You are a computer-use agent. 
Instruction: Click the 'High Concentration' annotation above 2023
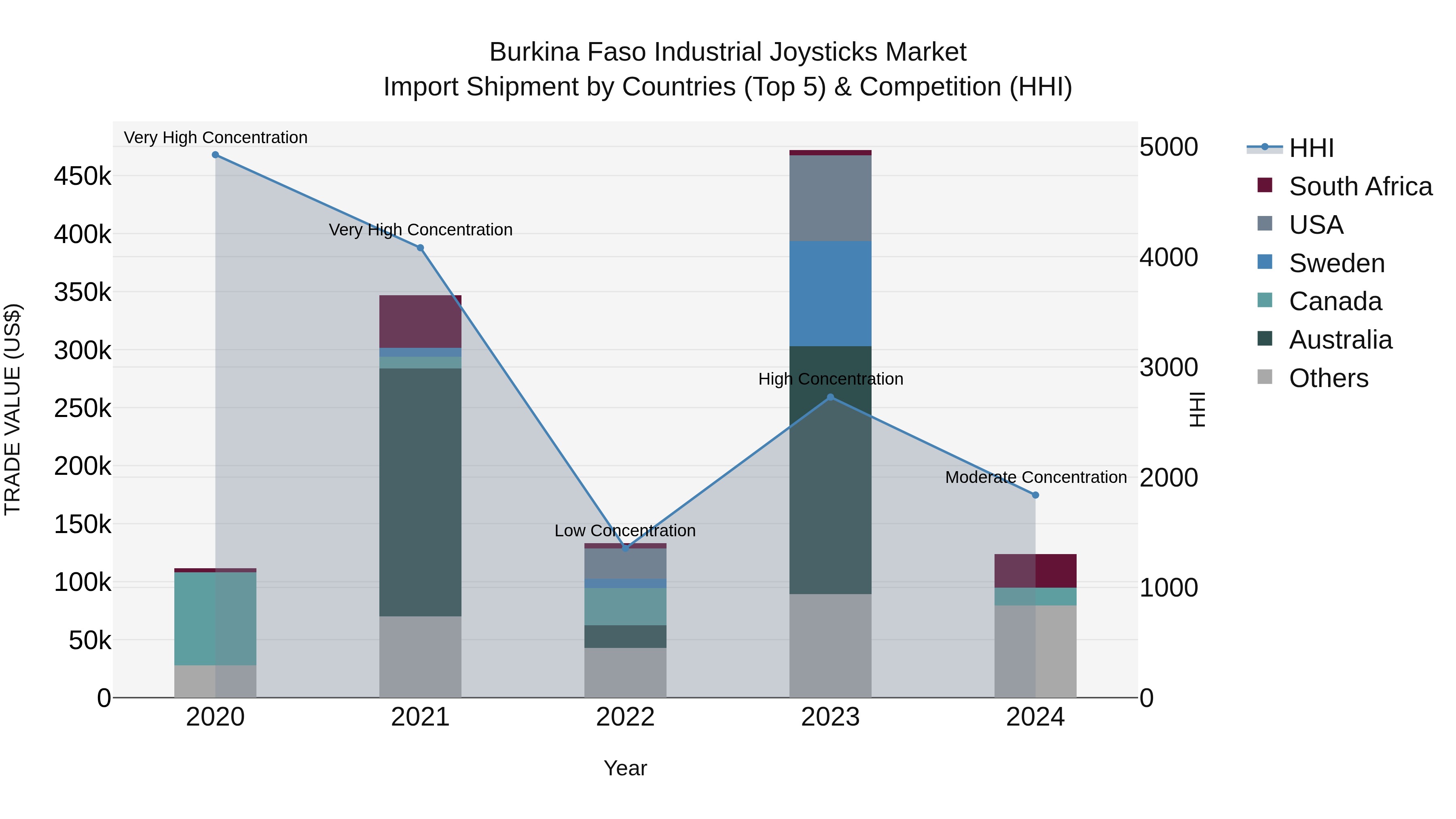click(x=831, y=379)
